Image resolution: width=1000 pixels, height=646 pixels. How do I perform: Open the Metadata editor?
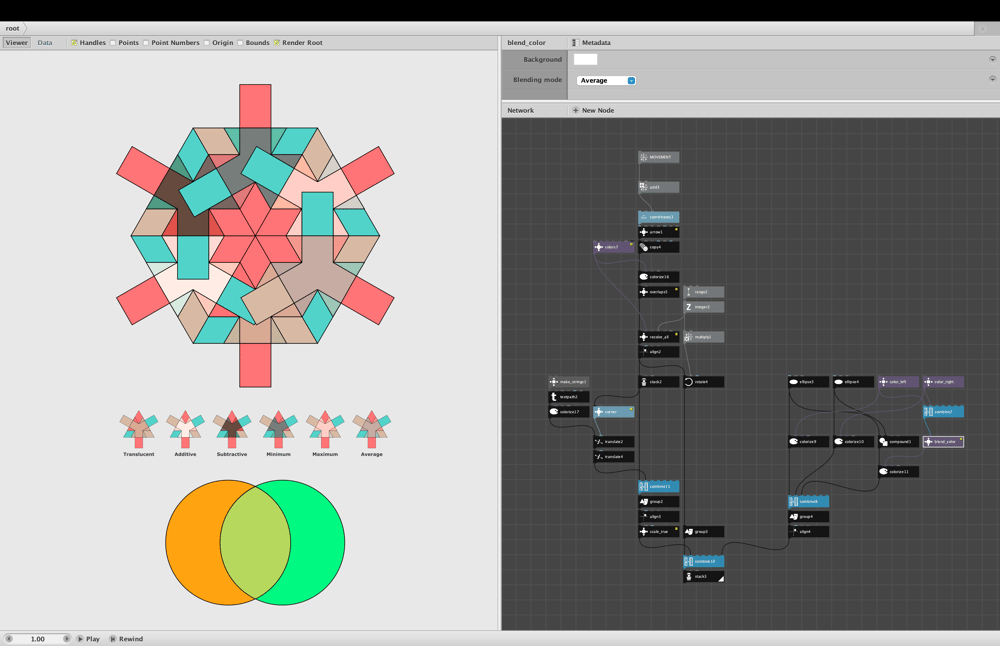point(591,43)
